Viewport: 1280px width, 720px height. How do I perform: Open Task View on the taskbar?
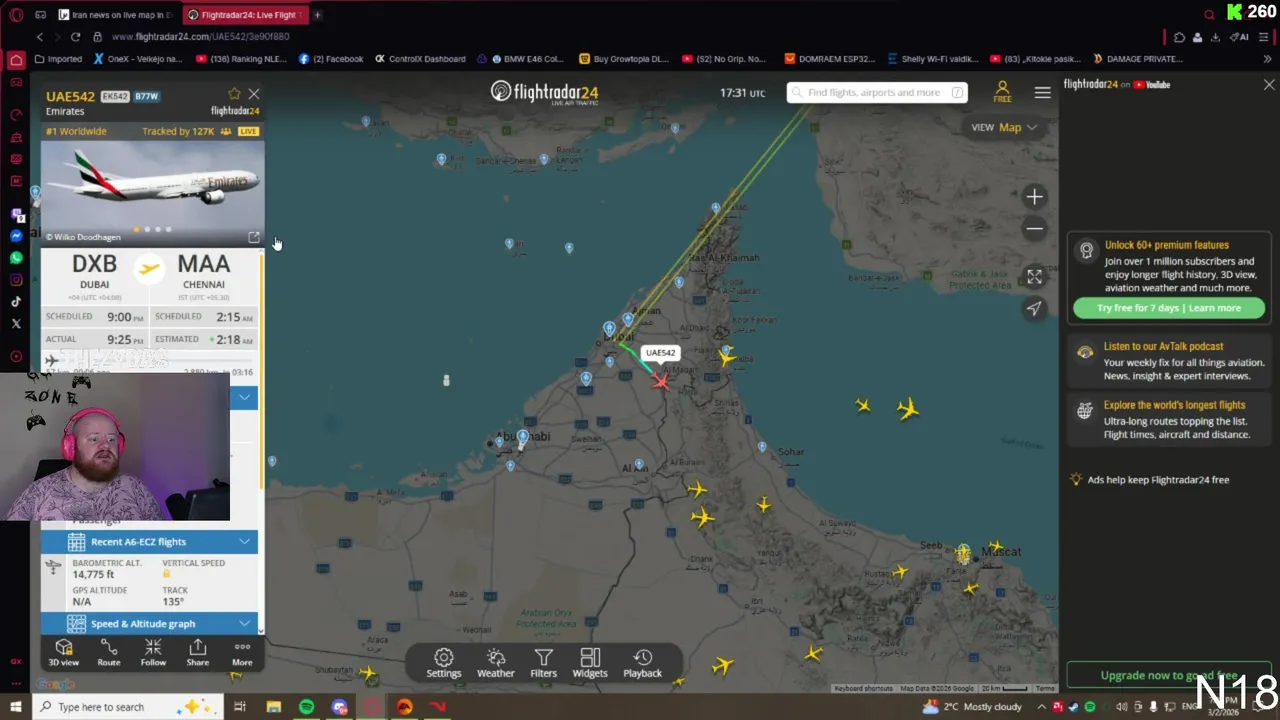(240, 707)
